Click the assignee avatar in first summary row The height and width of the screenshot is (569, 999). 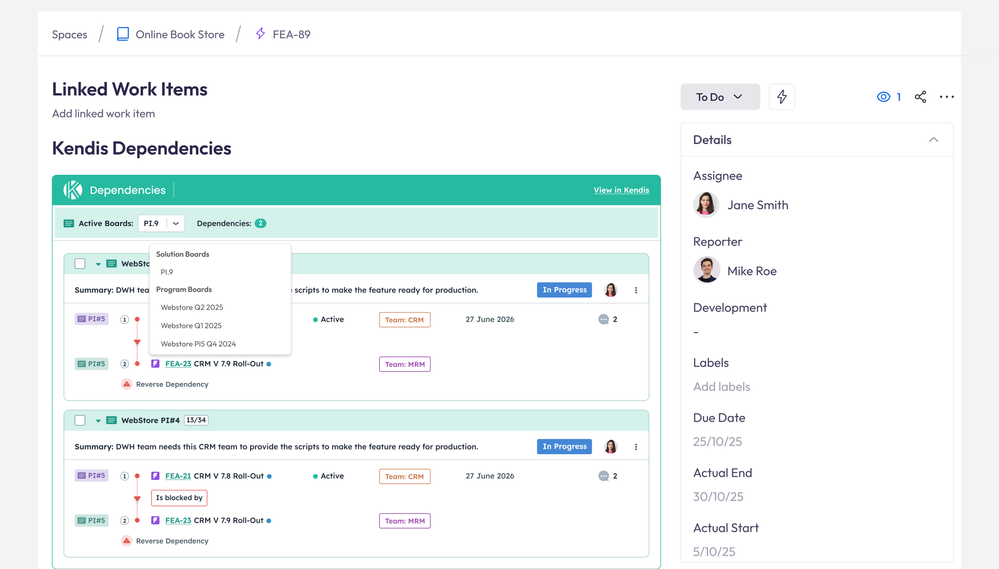click(x=610, y=290)
